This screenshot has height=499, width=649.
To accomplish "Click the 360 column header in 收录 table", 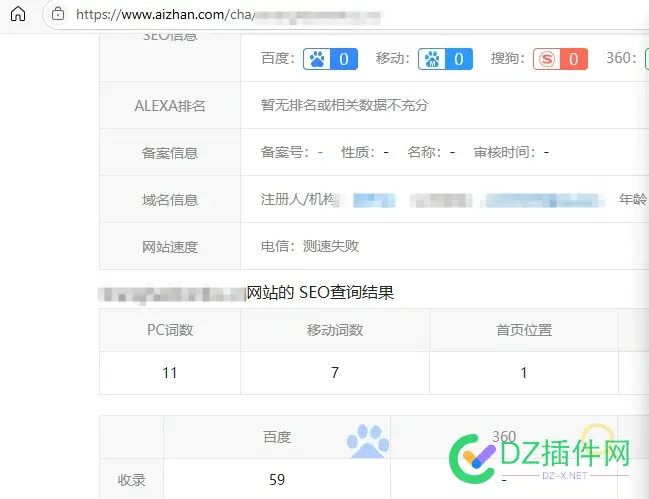I will click(x=504, y=437).
